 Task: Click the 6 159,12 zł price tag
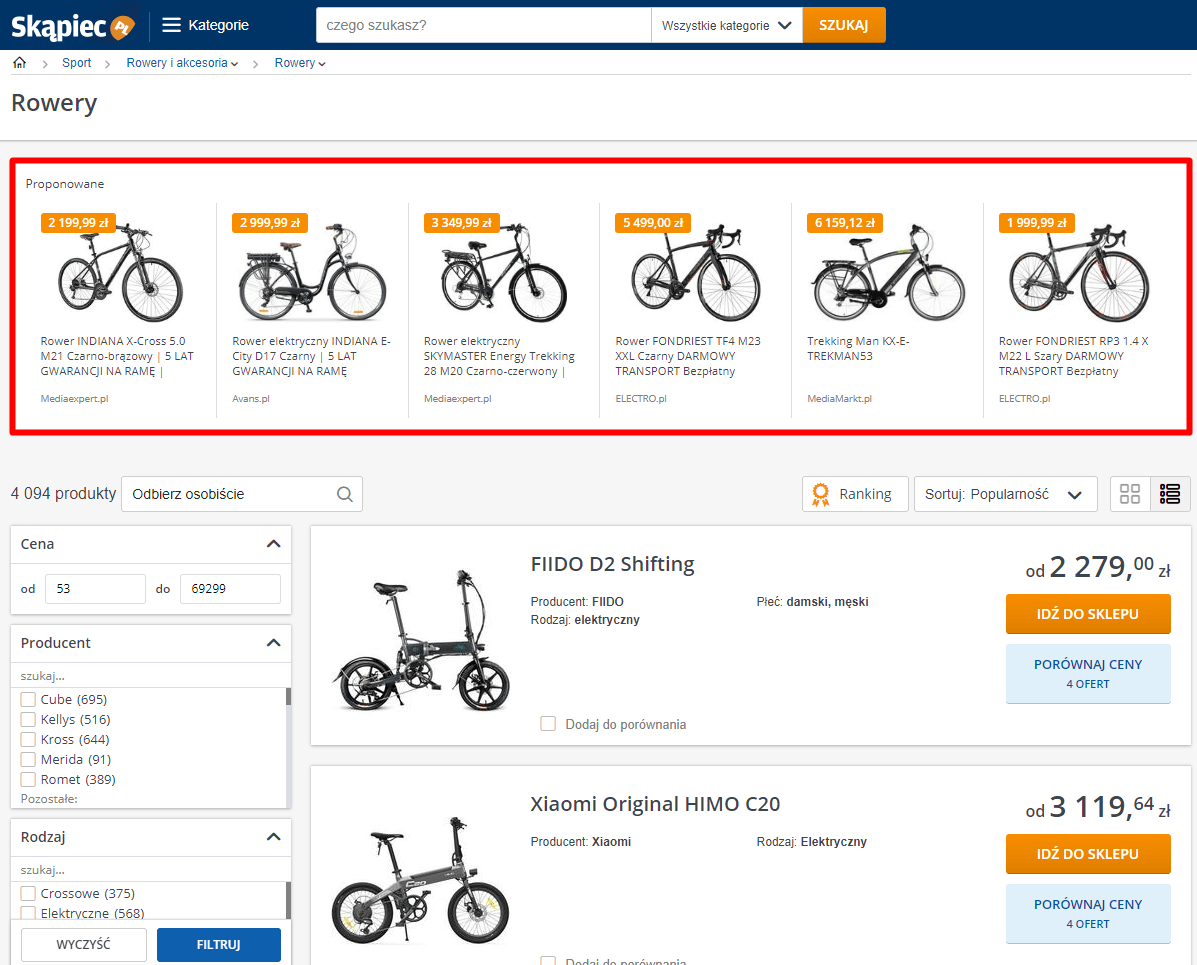point(844,223)
